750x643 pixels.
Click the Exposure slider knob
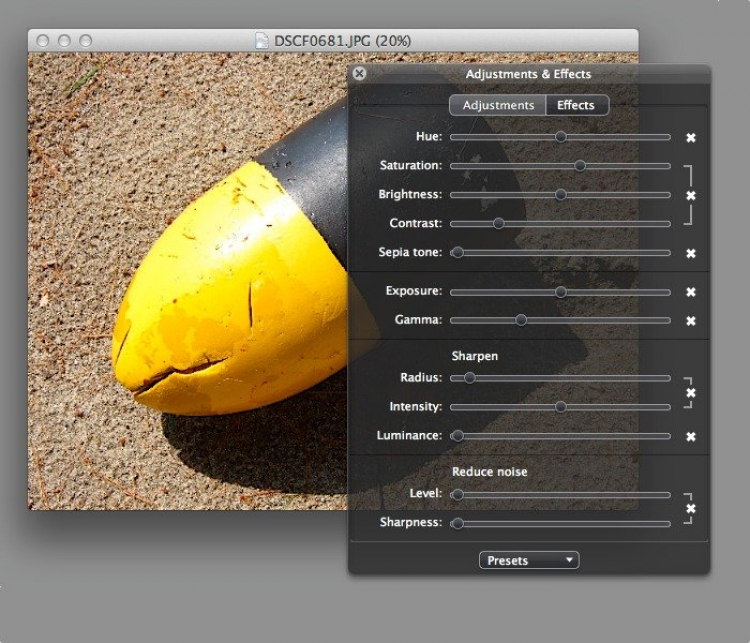pyautogui.click(x=561, y=292)
